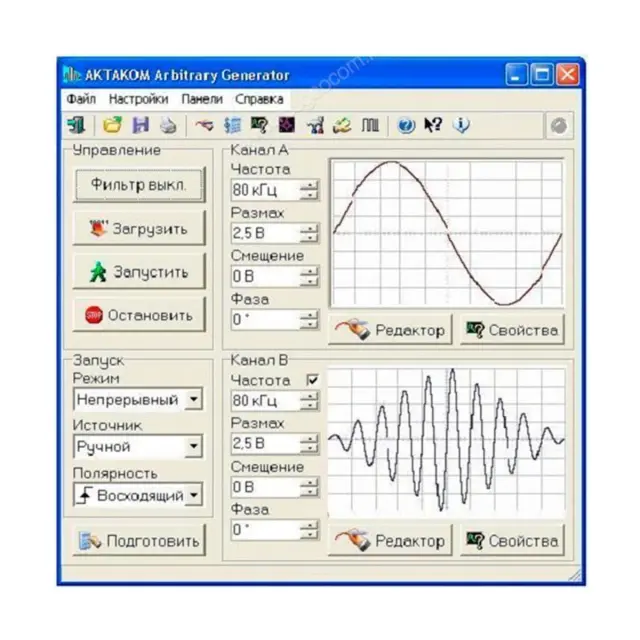Click Канал B Размах spinner arrows
This screenshot has width=640, height=640.
[309, 444]
